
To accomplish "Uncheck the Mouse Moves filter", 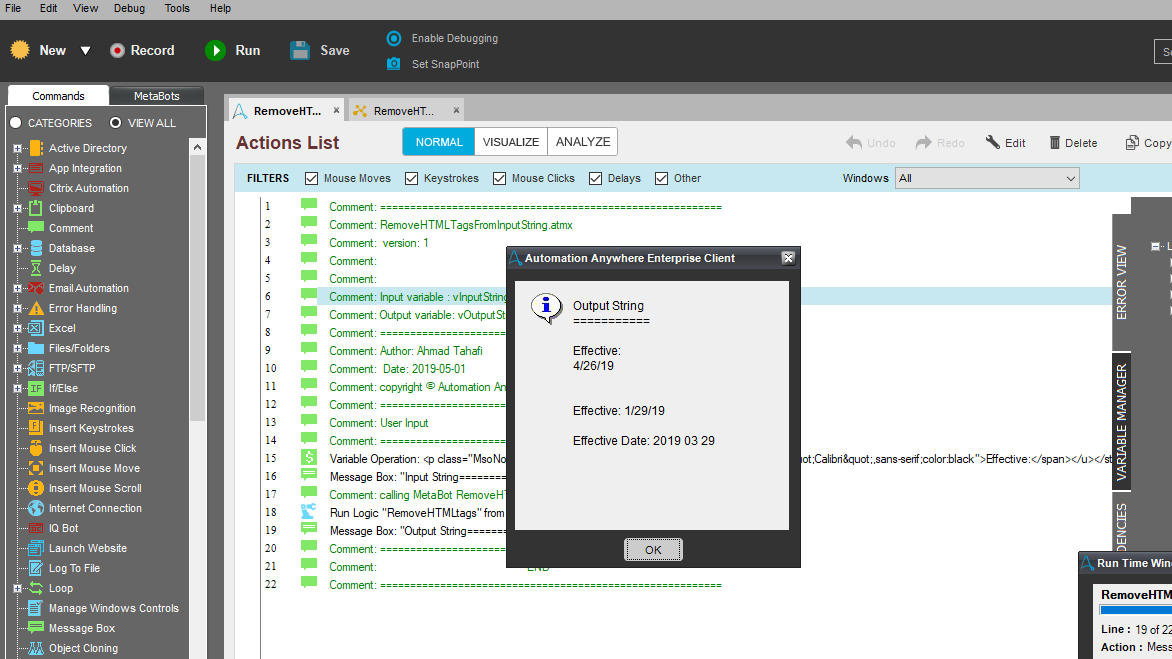I will click(312, 178).
